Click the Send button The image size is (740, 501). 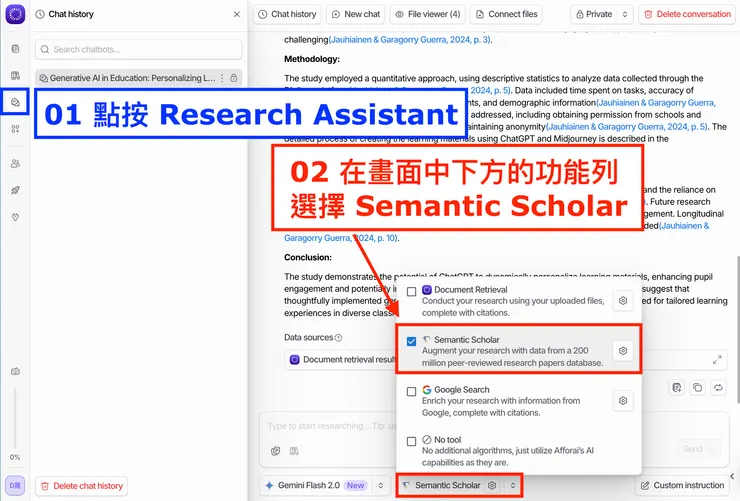click(699, 449)
